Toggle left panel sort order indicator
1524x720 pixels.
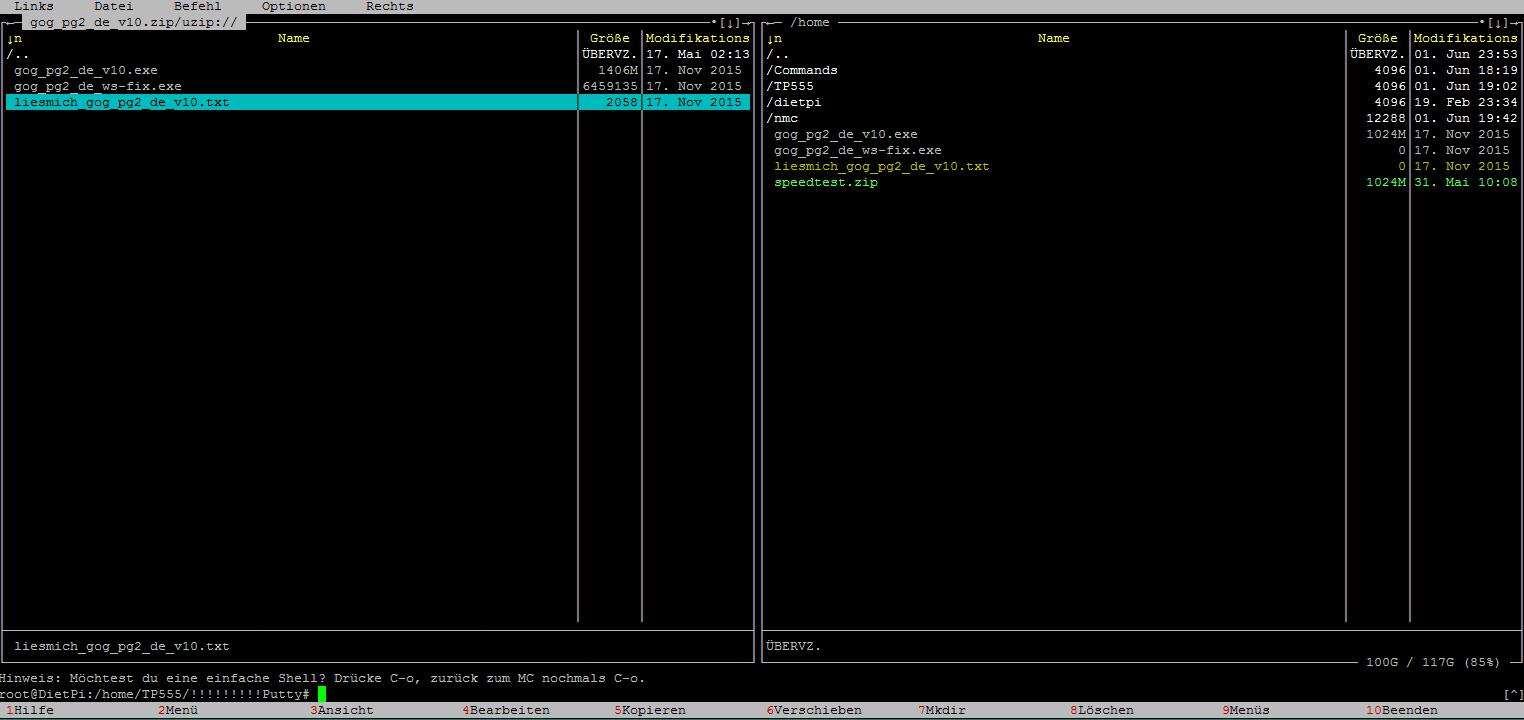pyautogui.click(x=14, y=38)
